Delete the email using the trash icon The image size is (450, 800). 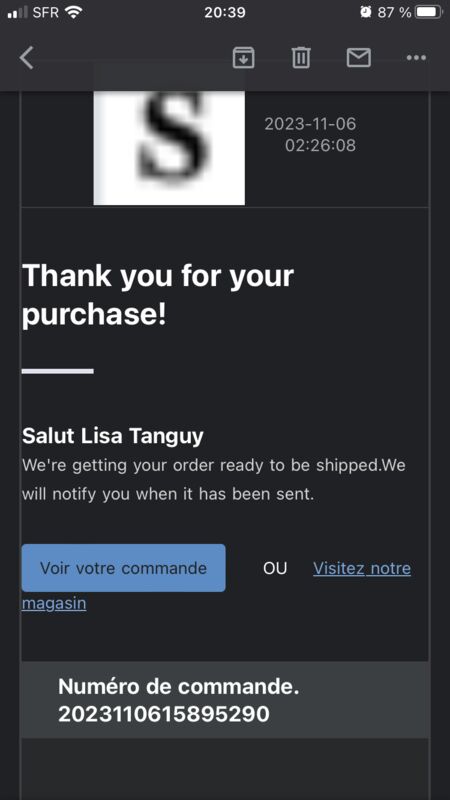(x=301, y=57)
